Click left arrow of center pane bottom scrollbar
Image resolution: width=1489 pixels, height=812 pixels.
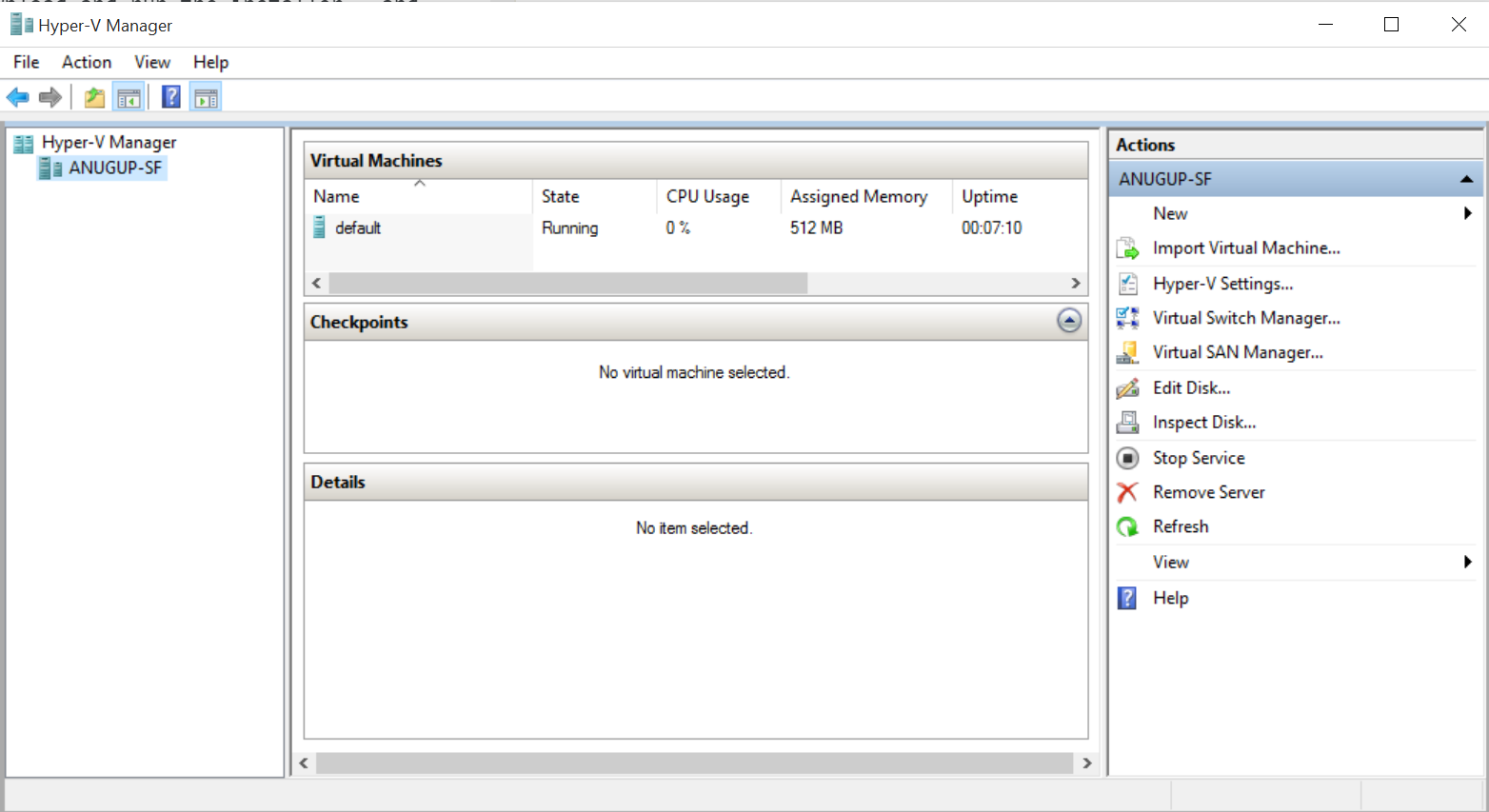click(x=304, y=763)
